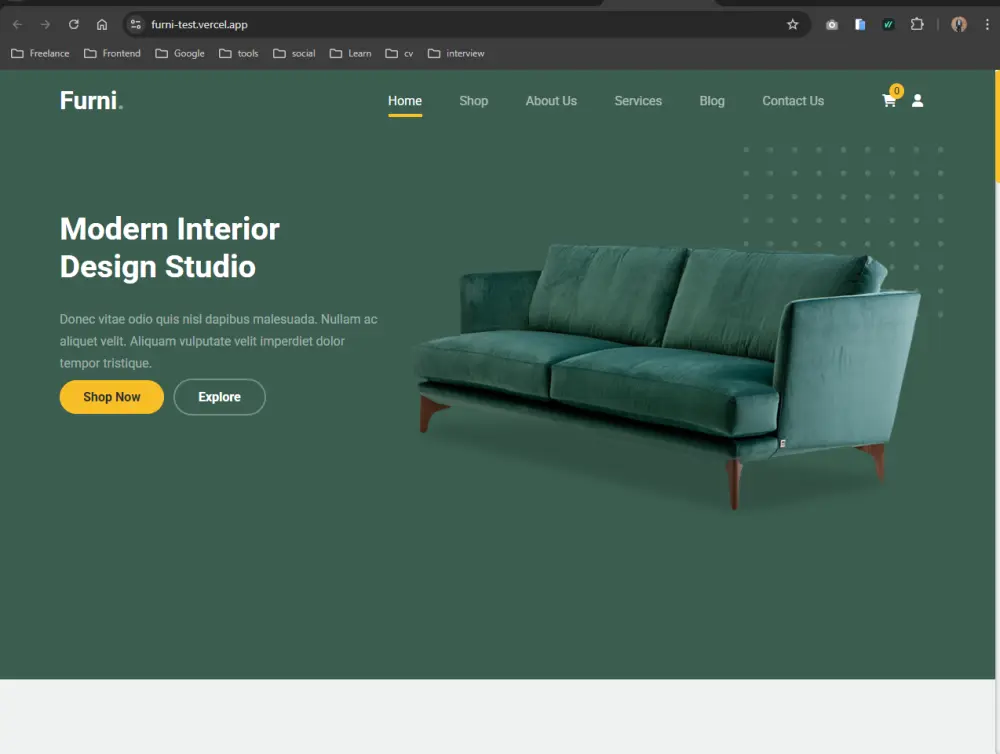Viewport: 1000px width, 754px height.
Task: Go to the Shop page
Action: point(473,101)
